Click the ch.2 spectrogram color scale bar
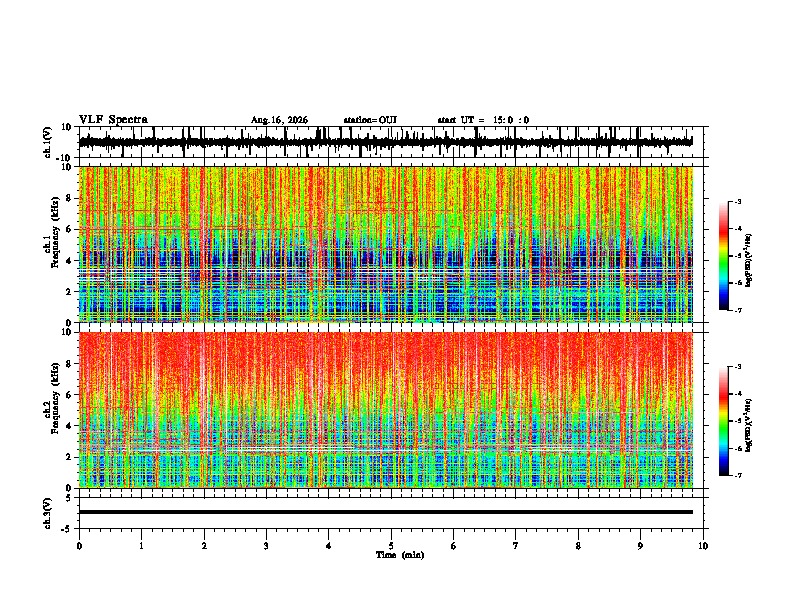 724,421
